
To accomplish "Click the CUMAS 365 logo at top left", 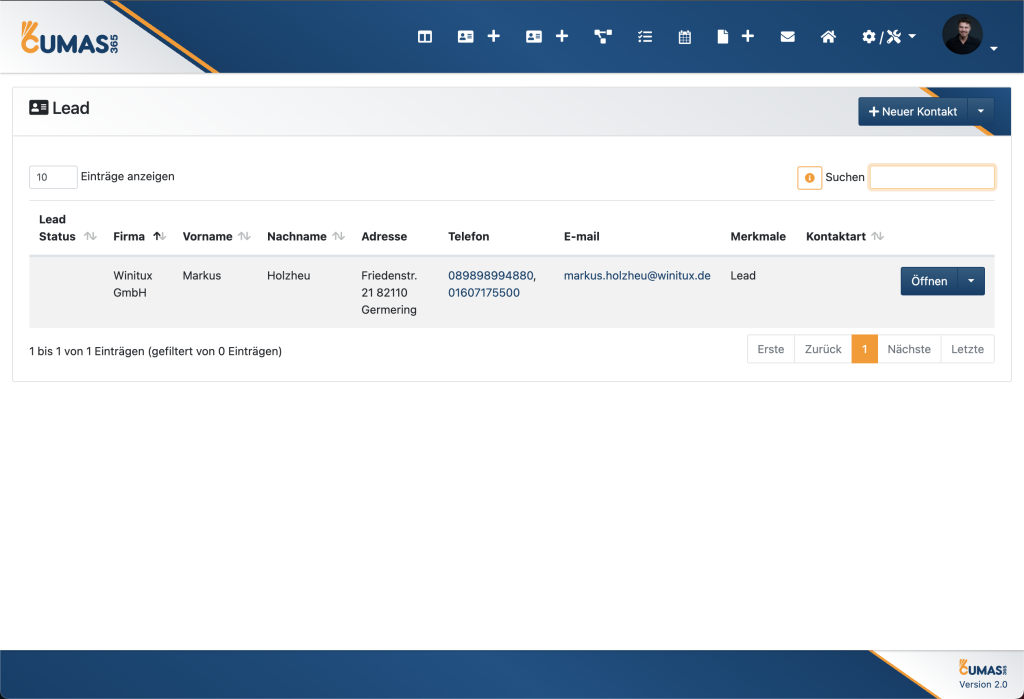I will [x=71, y=38].
